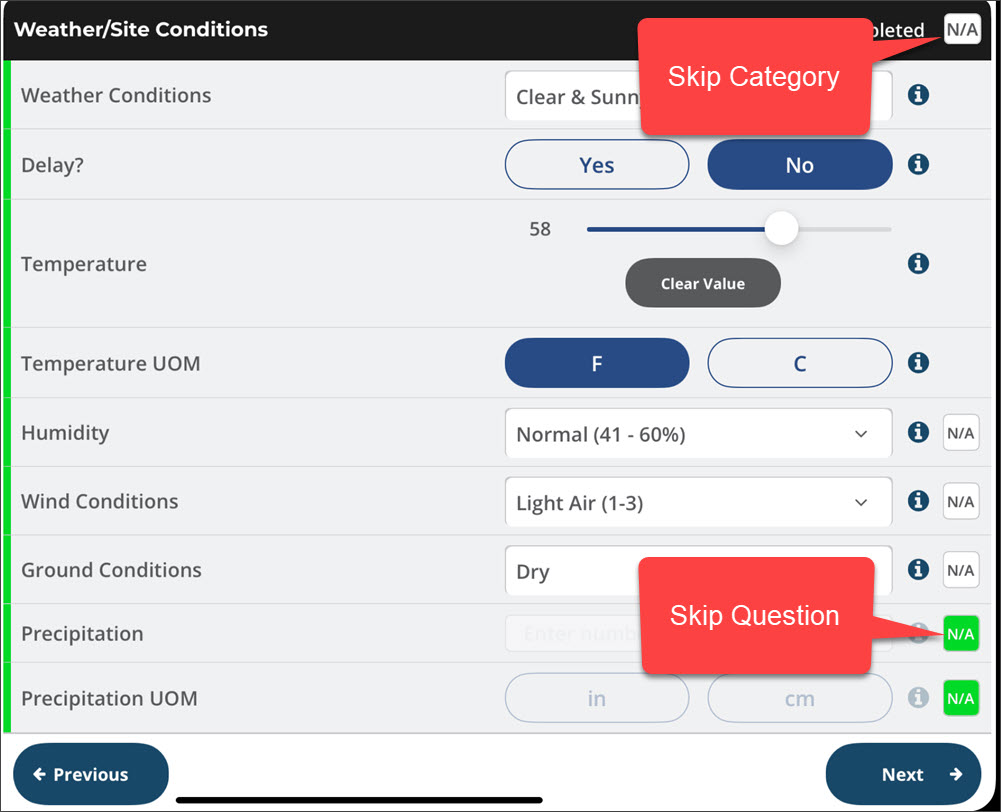Click info icon beside Delay question
1001x812 pixels.
coord(918,164)
